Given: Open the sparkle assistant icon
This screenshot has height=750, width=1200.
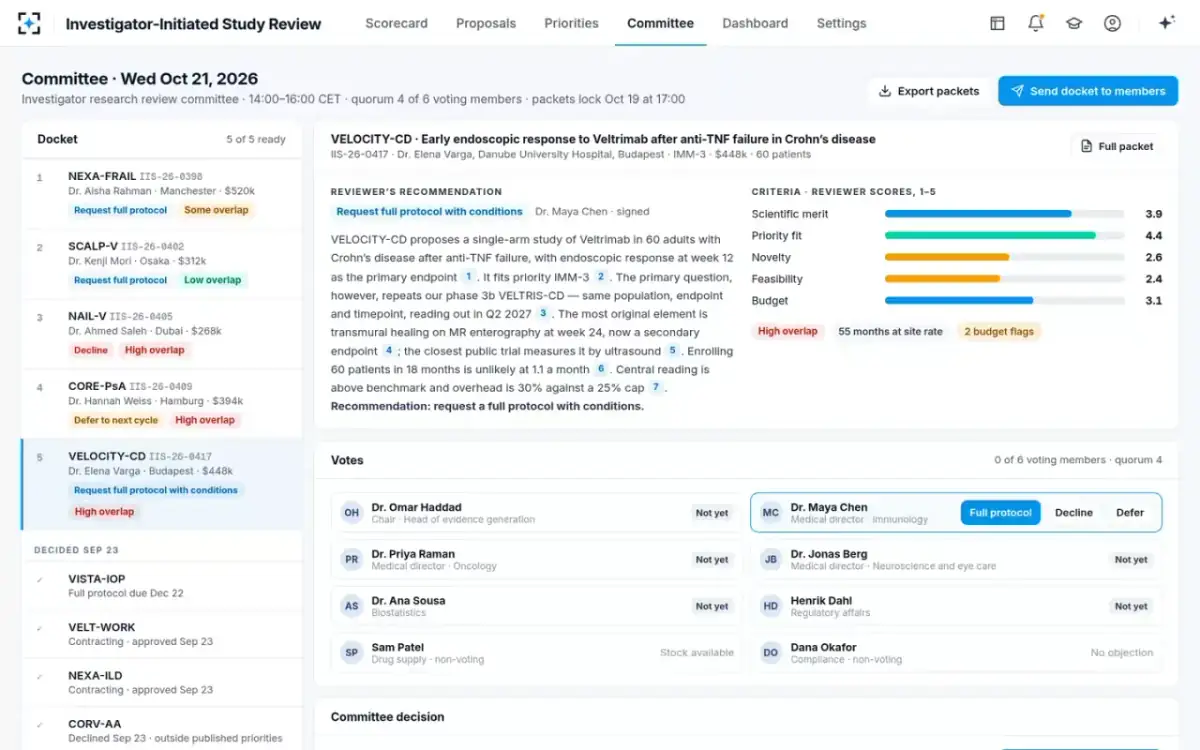Looking at the screenshot, I should pyautogui.click(x=1166, y=23).
